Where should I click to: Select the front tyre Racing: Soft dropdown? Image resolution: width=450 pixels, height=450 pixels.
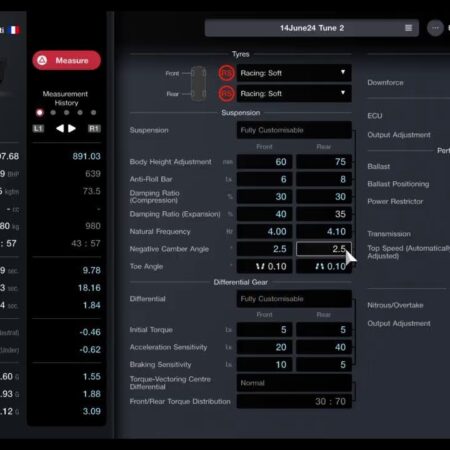pos(294,73)
